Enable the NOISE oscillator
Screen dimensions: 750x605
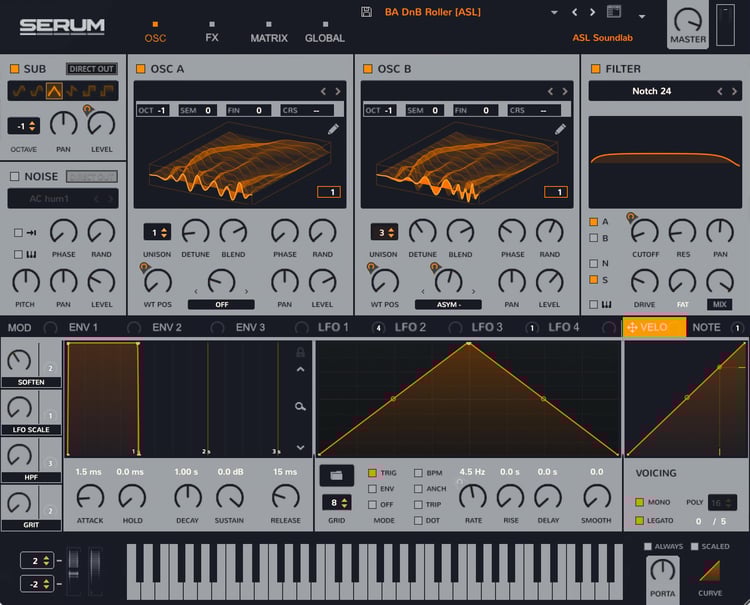point(15,176)
